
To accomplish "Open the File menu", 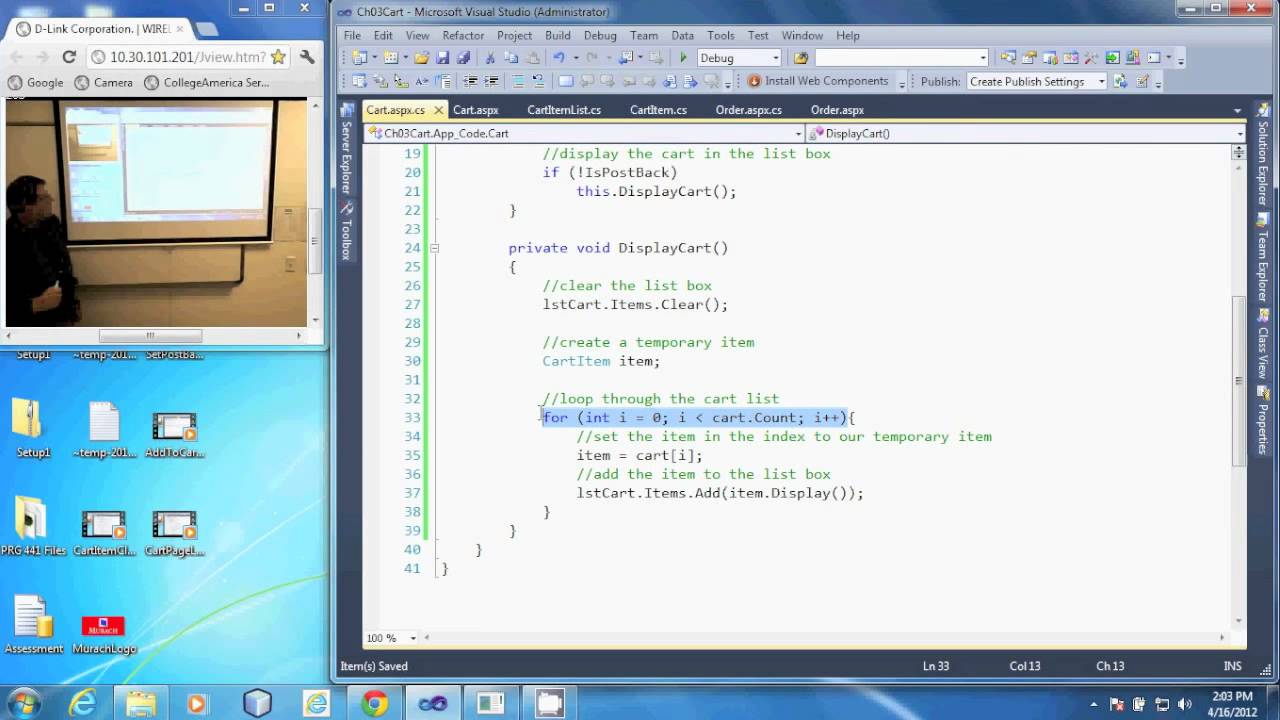I will 352,35.
